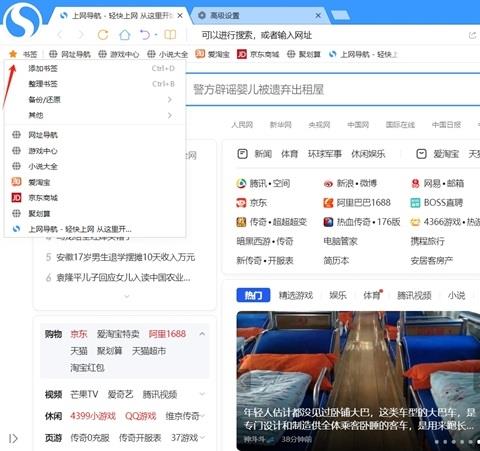Screen dimensions: 480x451
Task: Select the 腾讯视频 feed tab
Action: pyautogui.click(x=414, y=295)
